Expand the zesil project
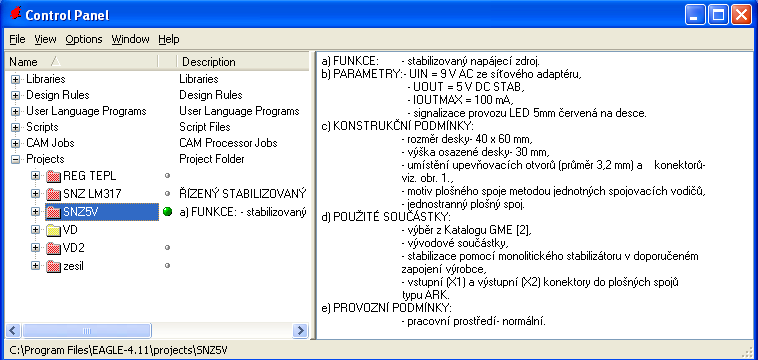The width and height of the screenshot is (758, 360). pos(35,265)
